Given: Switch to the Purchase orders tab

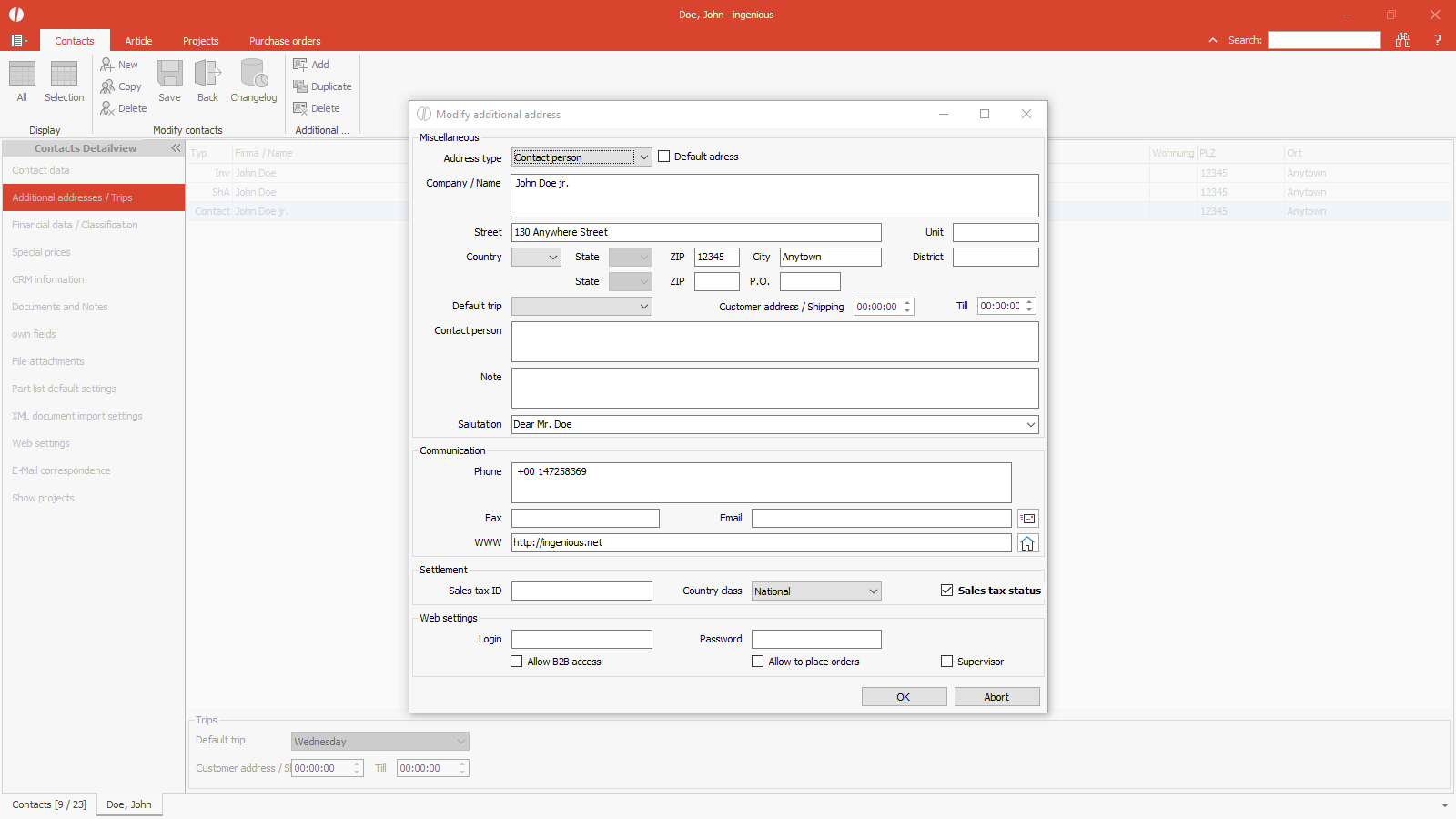Looking at the screenshot, I should tap(285, 41).
